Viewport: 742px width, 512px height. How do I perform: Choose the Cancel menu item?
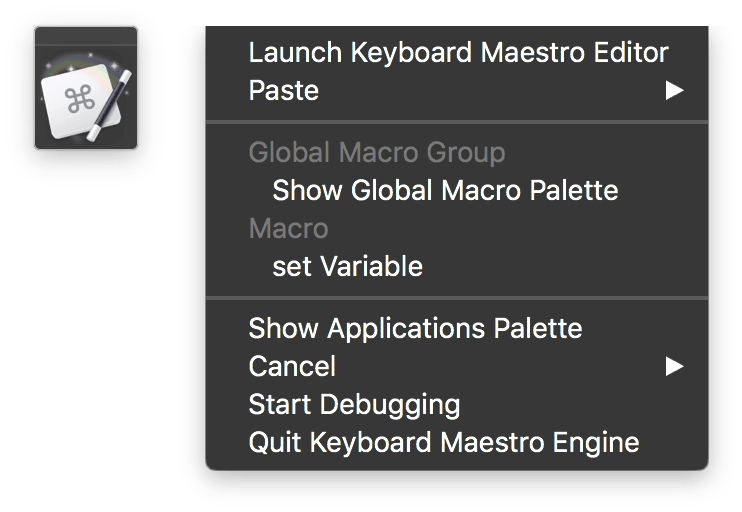(292, 366)
